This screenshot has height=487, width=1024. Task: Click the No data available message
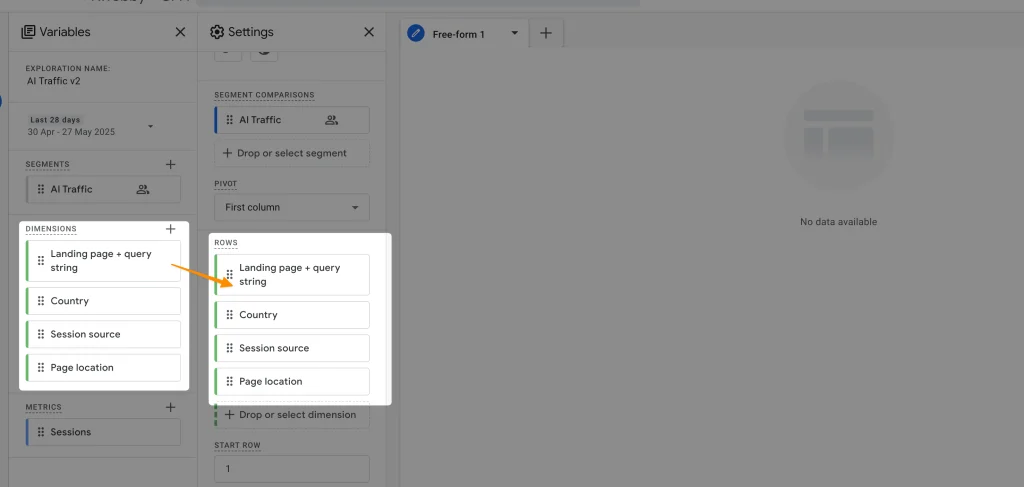(x=839, y=222)
